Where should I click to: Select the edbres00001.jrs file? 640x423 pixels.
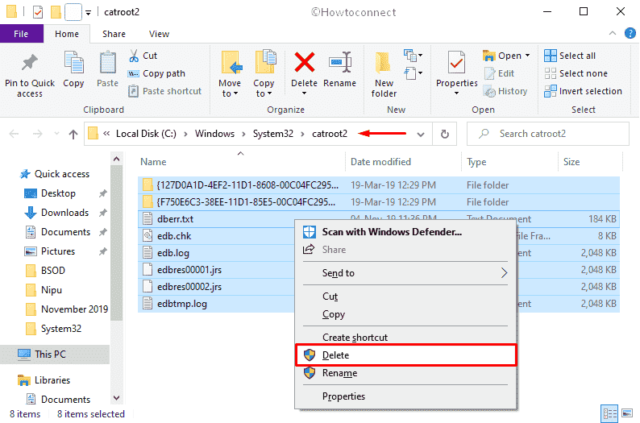[x=189, y=270]
